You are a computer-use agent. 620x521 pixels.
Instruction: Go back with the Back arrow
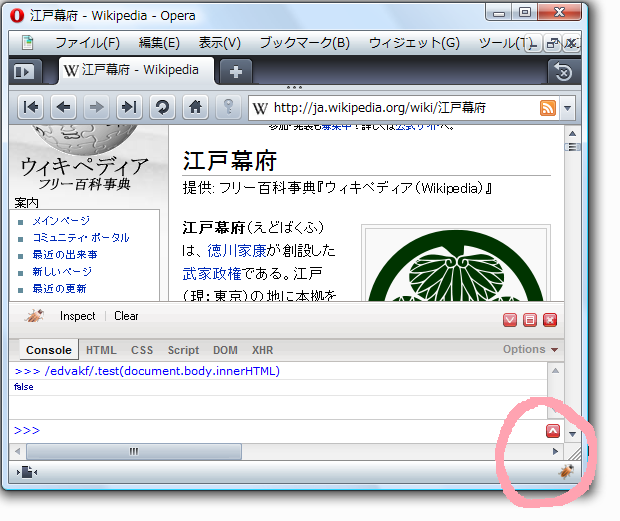64,107
